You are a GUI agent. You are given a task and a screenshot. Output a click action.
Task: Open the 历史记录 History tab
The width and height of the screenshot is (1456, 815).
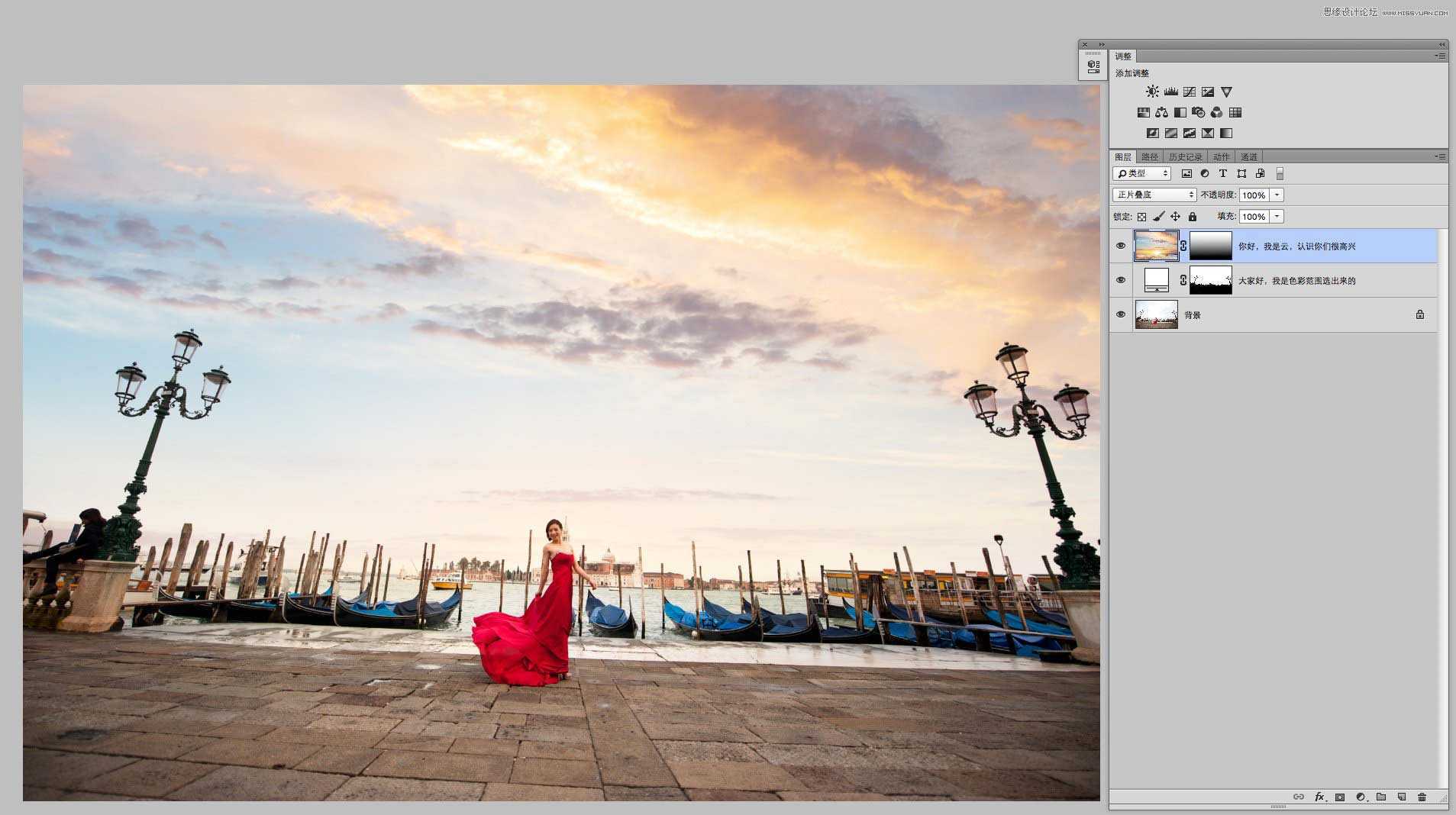(x=1186, y=156)
